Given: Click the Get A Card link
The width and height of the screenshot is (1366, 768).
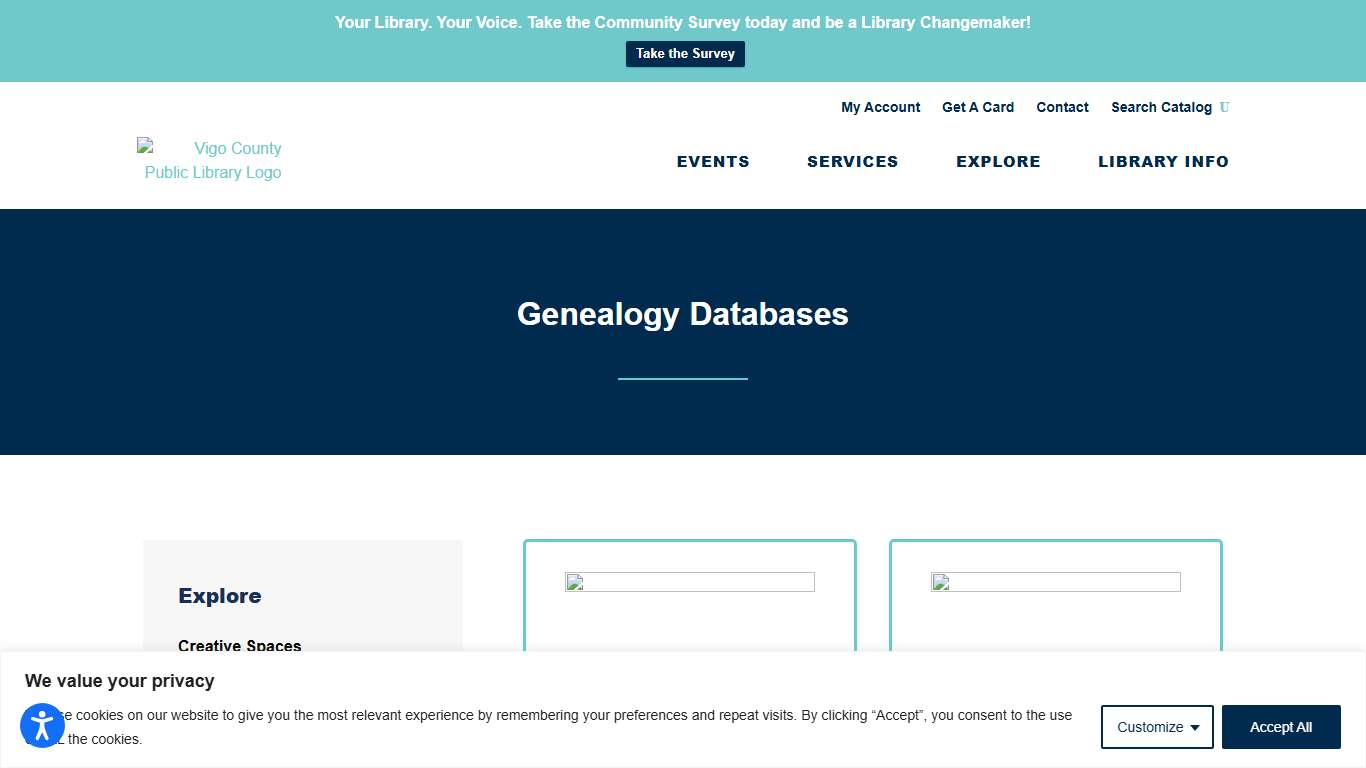Looking at the screenshot, I should pyautogui.click(x=977, y=107).
